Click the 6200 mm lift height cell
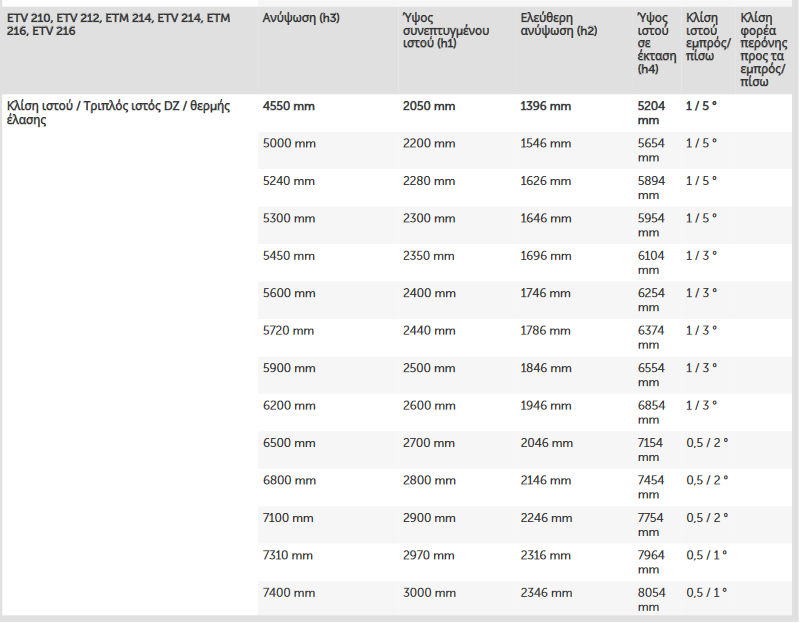The height and width of the screenshot is (623, 800). [x=289, y=406]
